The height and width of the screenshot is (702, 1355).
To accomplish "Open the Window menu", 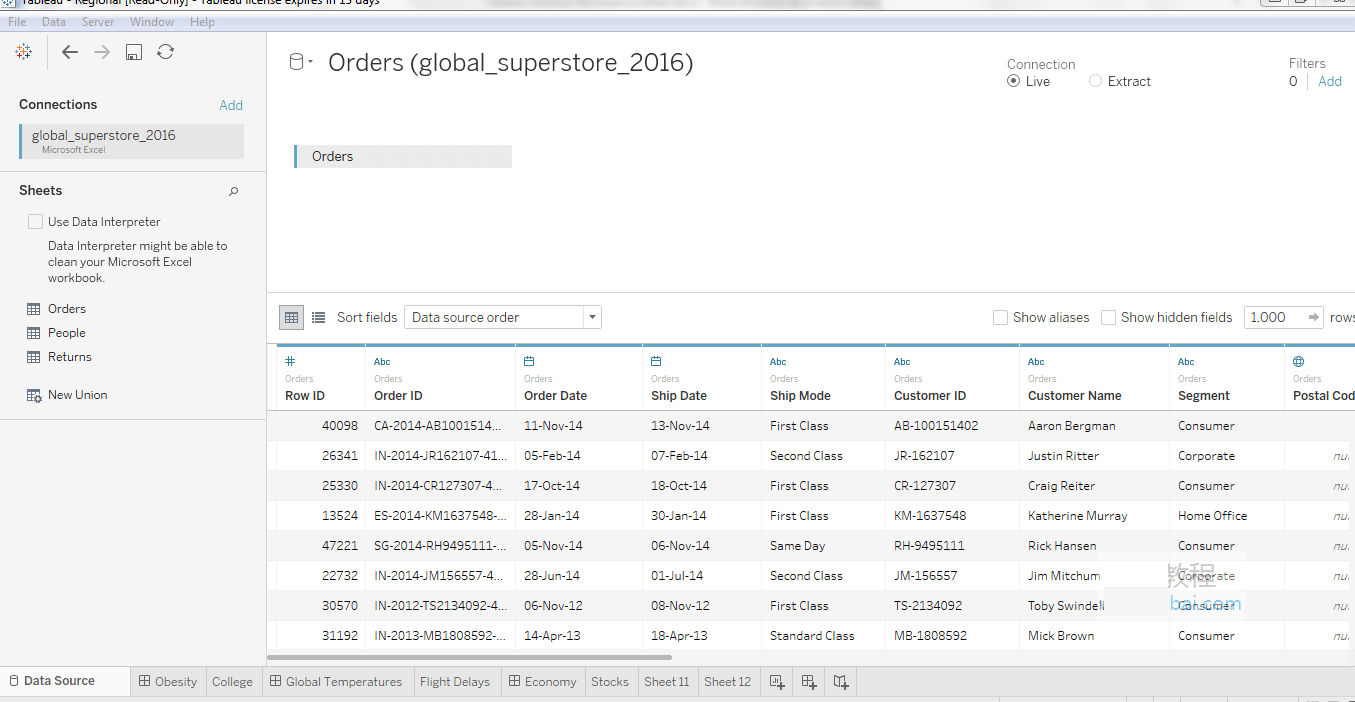I will tap(152, 22).
